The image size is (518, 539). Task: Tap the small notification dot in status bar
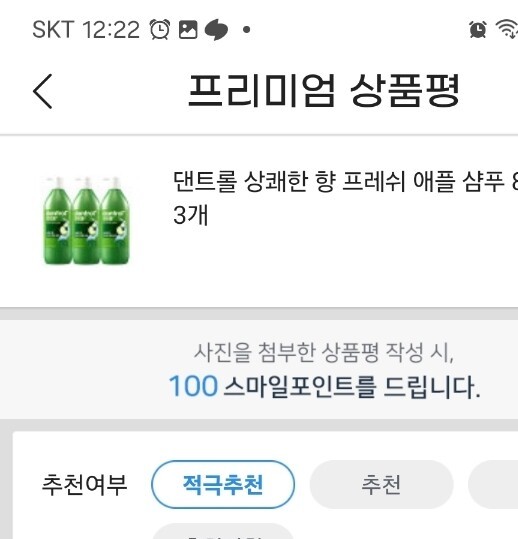point(246,30)
